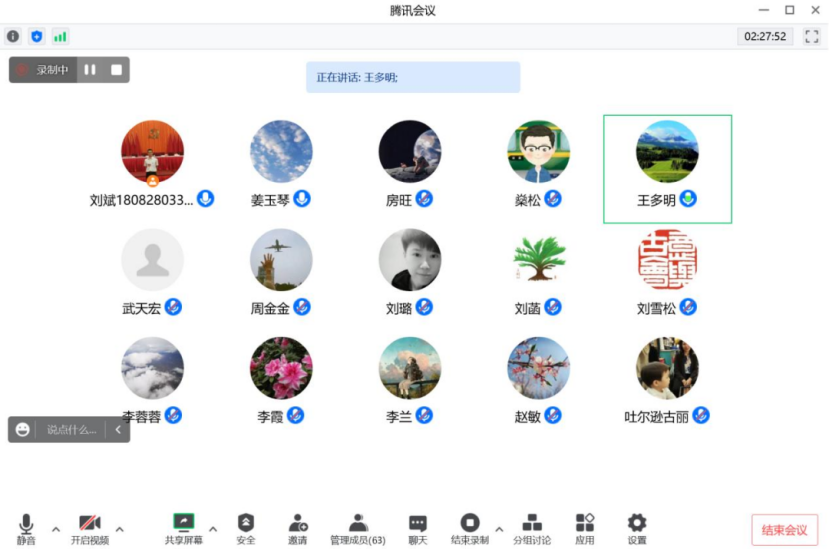830x550 pixels.
Task: Expand video options arrow next to 开启视频
Action: pyautogui.click(x=120, y=529)
